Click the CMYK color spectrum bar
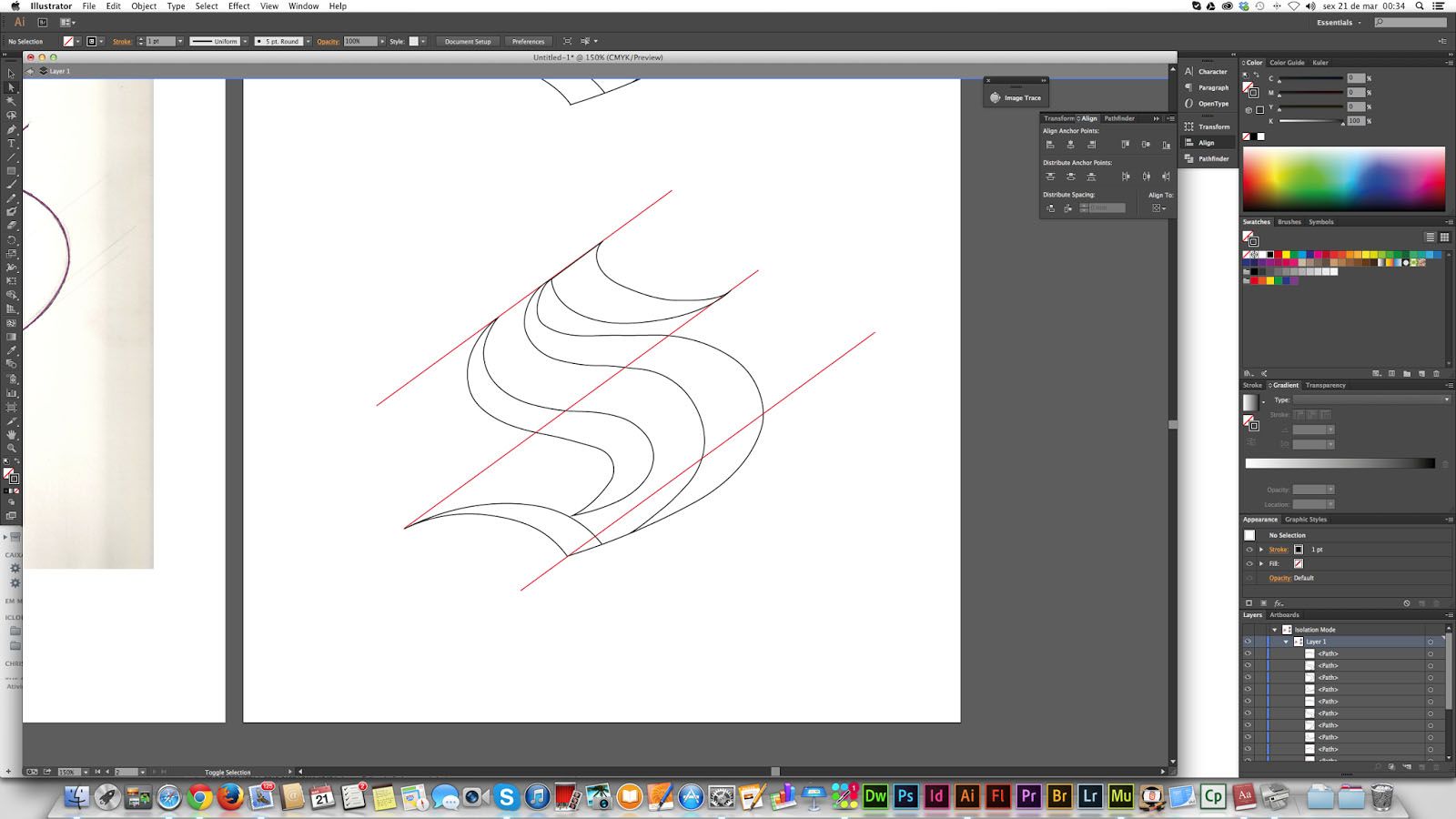 (1343, 179)
